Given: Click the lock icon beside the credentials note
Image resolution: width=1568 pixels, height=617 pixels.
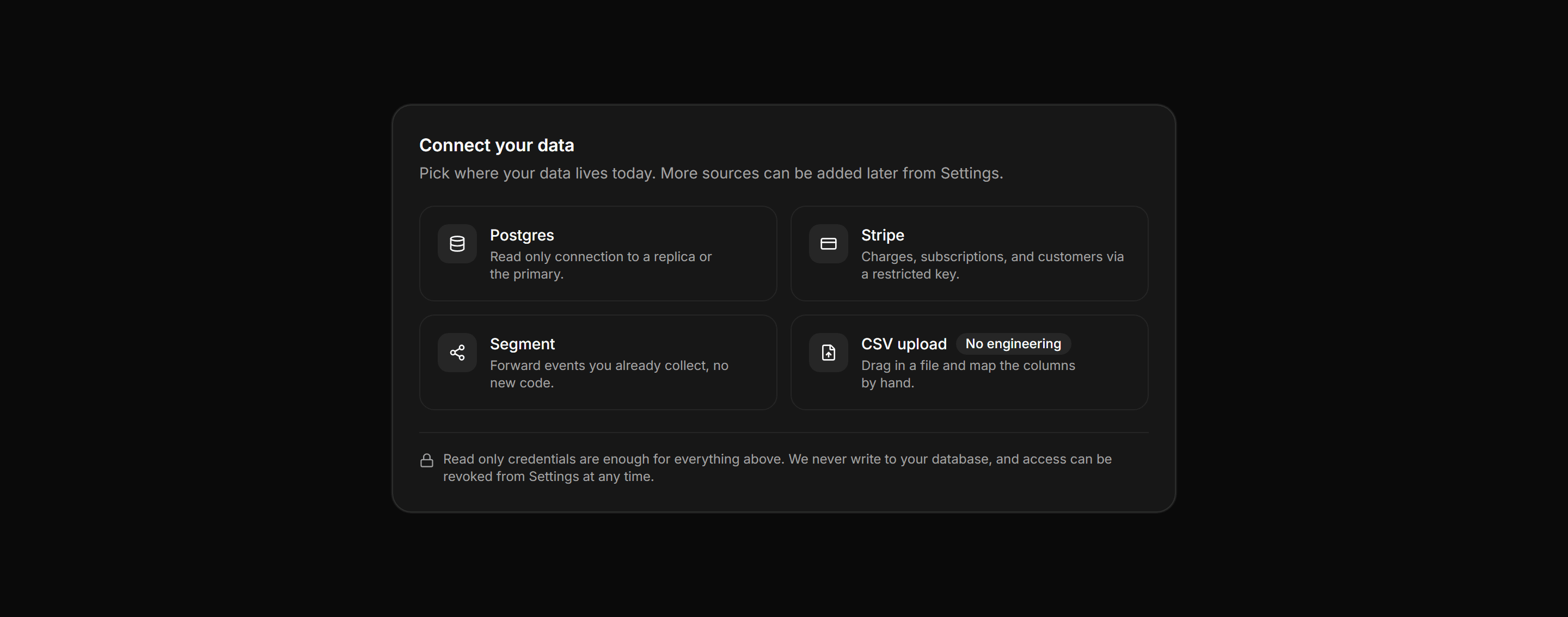Looking at the screenshot, I should 427,461.
